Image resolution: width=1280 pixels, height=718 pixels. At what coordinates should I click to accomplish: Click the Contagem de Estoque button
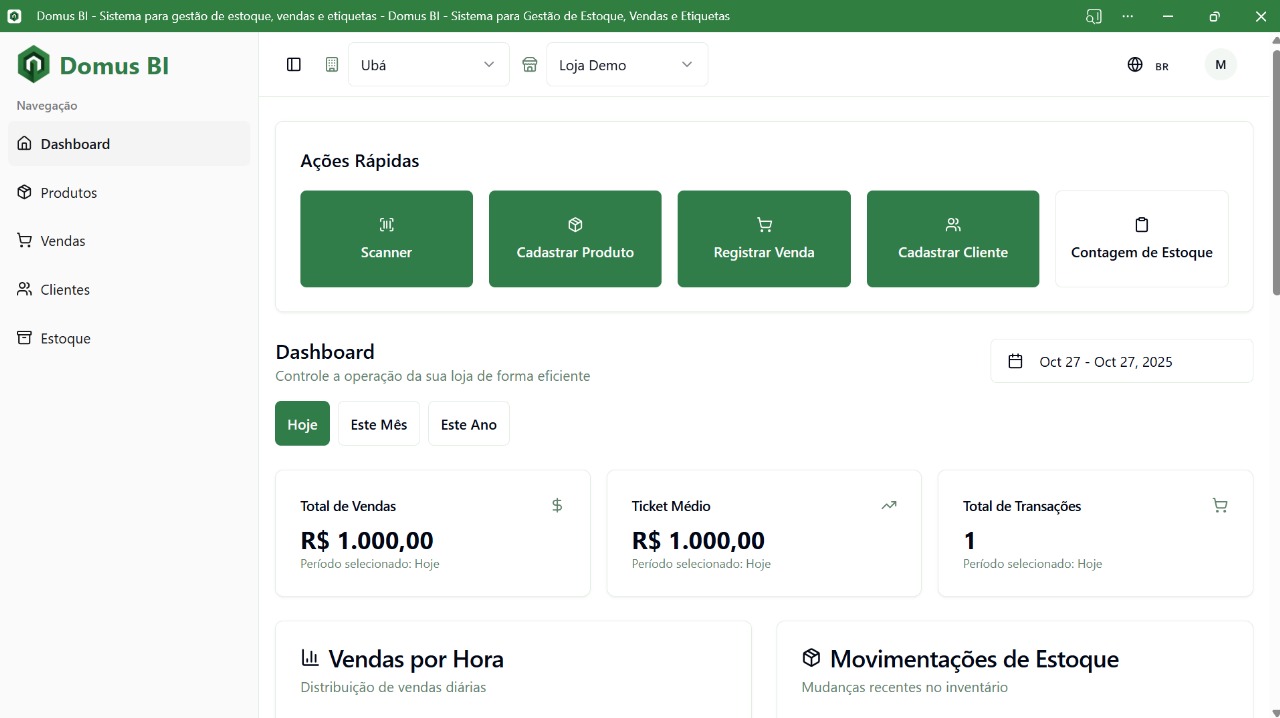tap(1141, 239)
